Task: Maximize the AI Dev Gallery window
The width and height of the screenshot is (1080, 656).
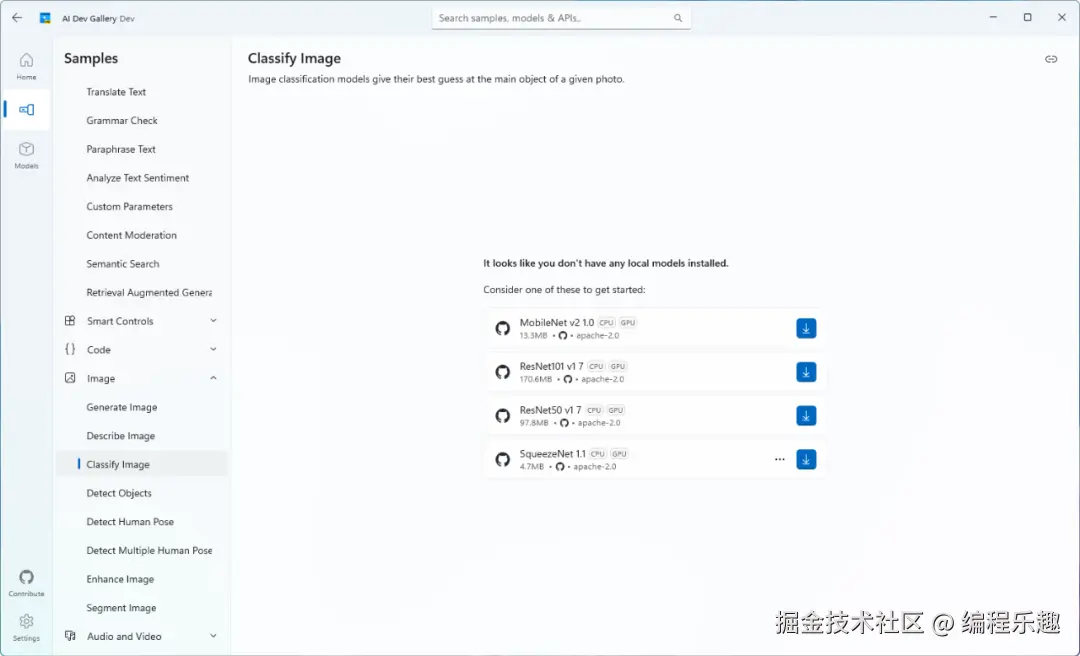Action: (x=1027, y=17)
